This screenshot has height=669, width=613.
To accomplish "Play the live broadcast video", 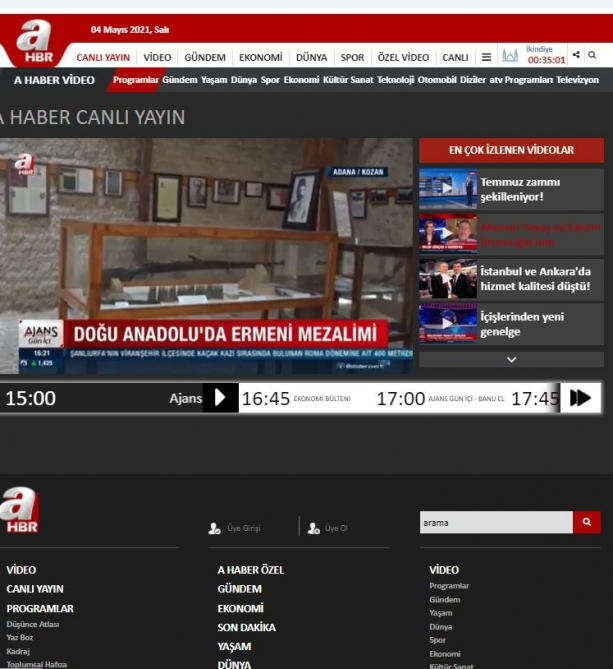I will (206, 256).
